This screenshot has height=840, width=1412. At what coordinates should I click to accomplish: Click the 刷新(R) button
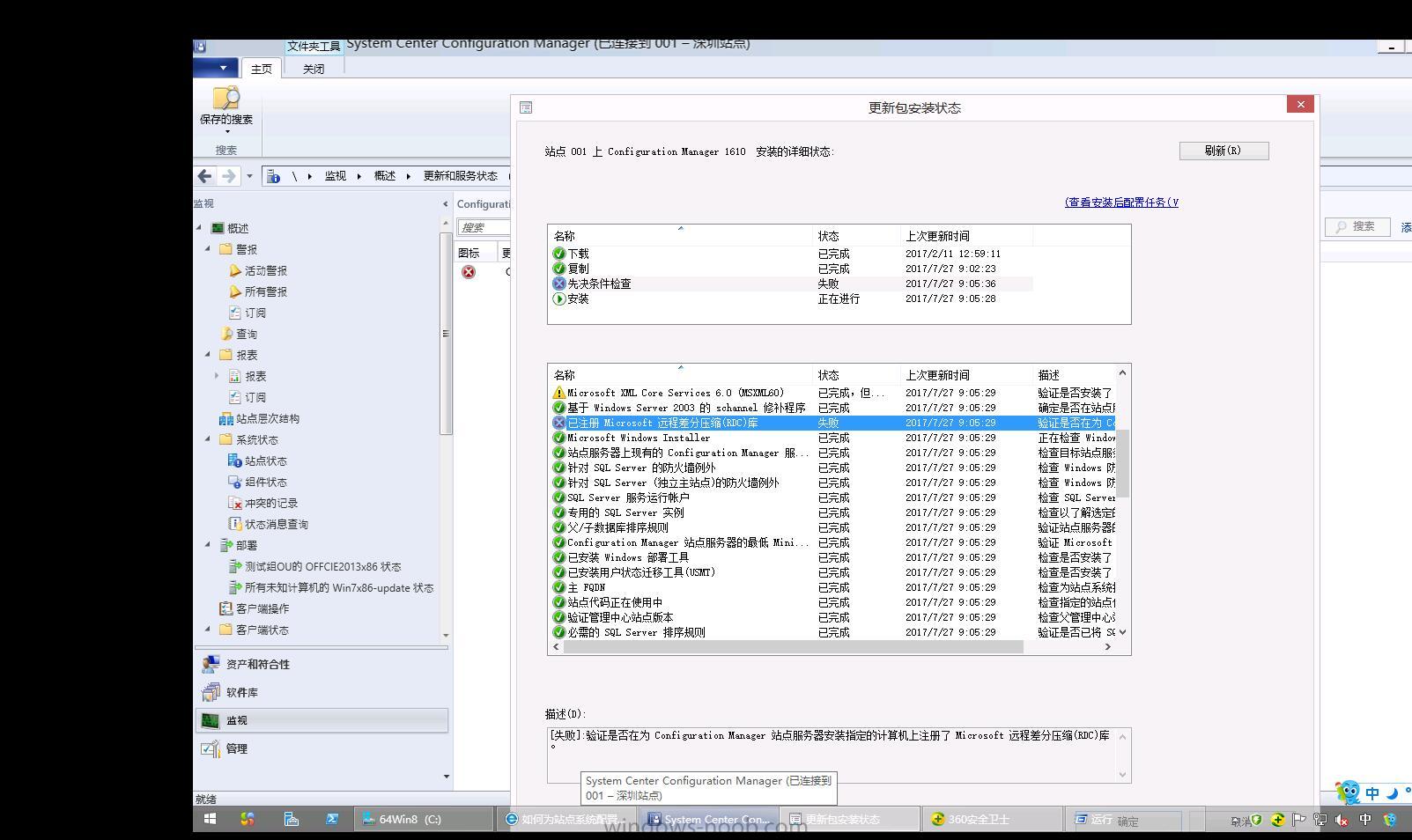pos(1223,151)
